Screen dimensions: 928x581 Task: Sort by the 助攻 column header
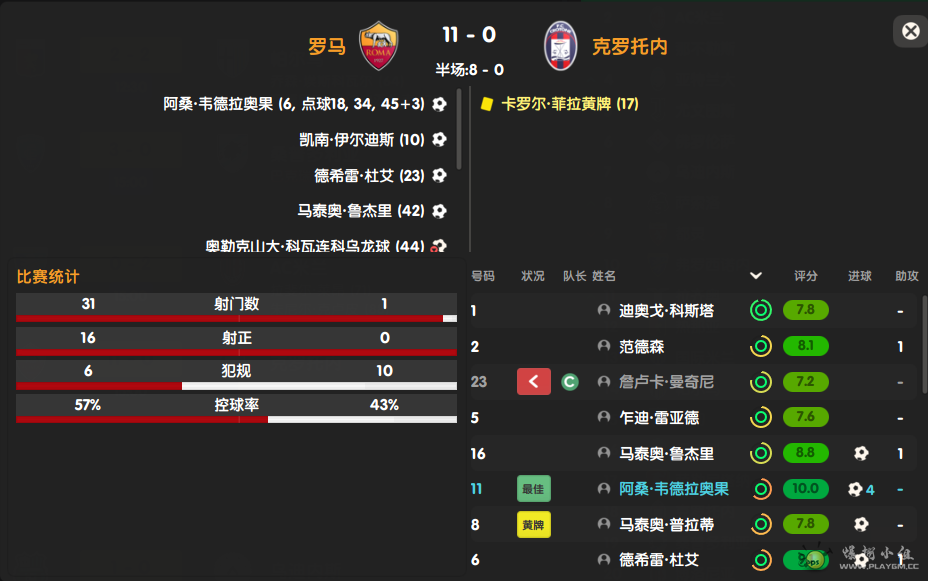coord(906,276)
